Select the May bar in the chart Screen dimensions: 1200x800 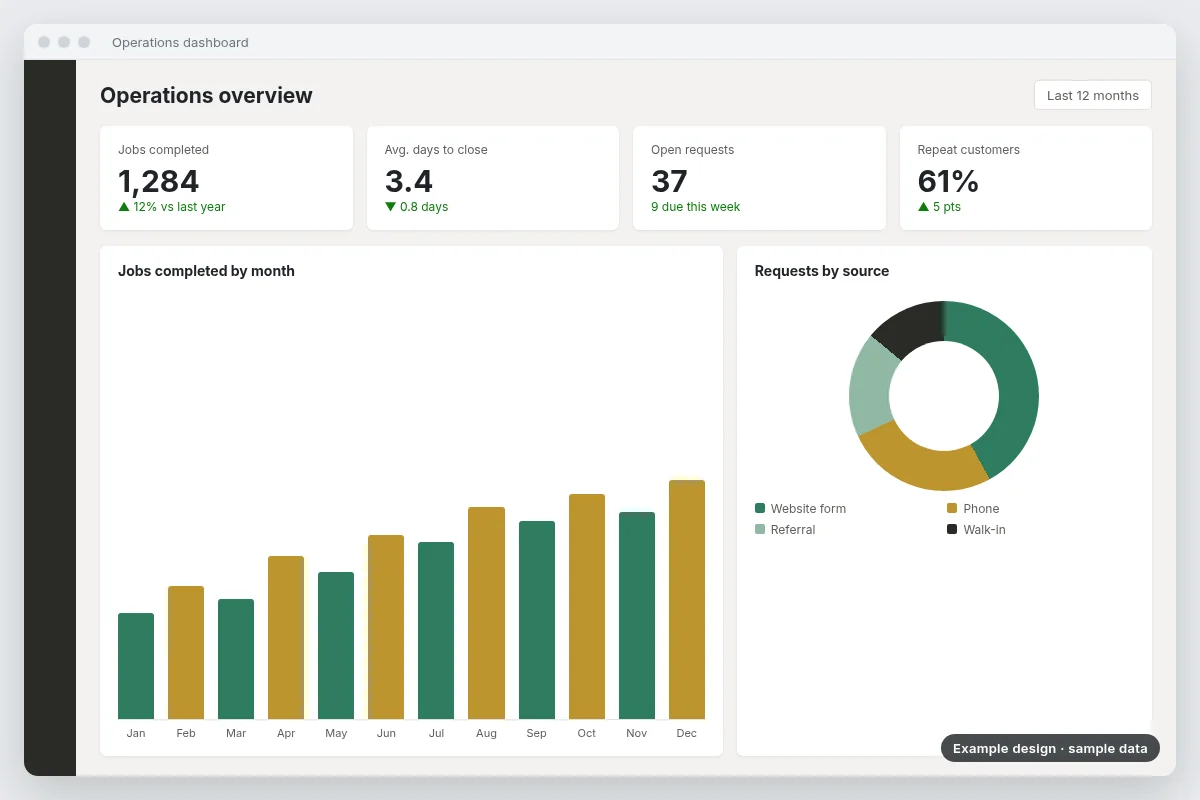point(336,645)
